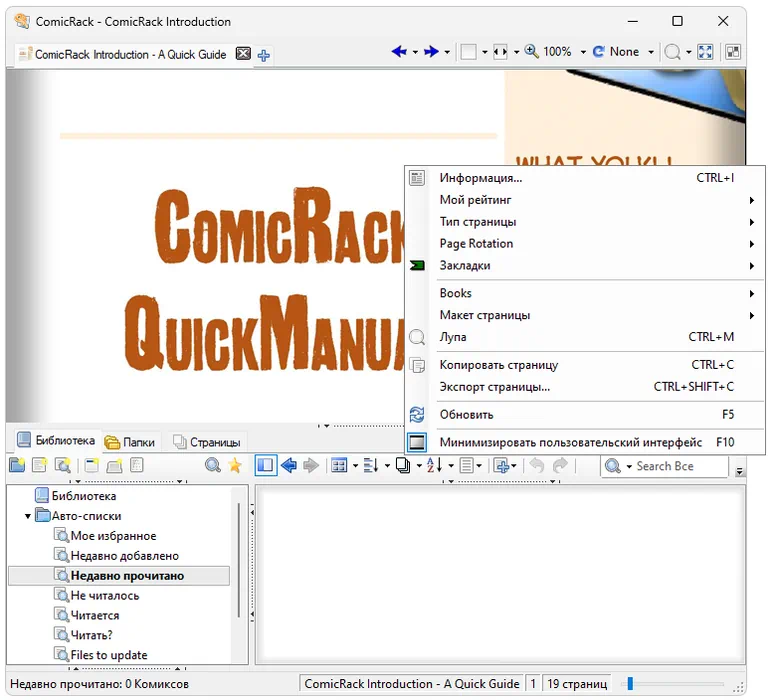Click the undo arrow icon
Image resolution: width=772 pixels, height=700 pixels.
pos(537,465)
